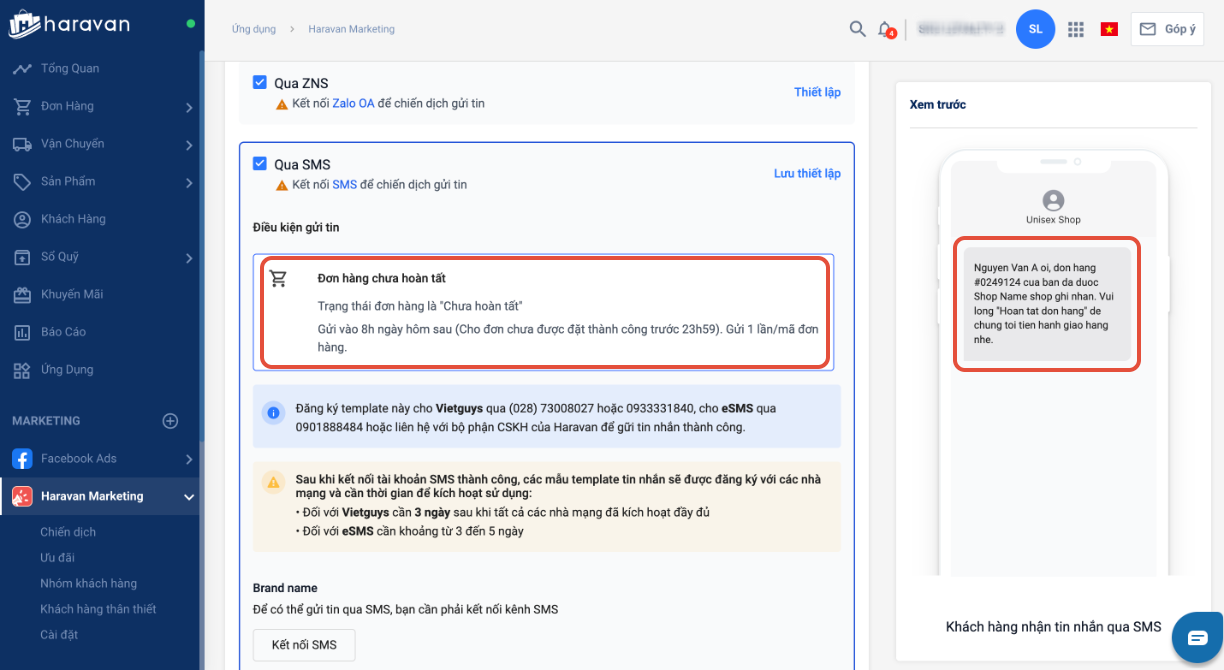Viewport: 1224px width, 670px height.
Task: Click the Haravan logo in sidebar
Action: point(69,25)
